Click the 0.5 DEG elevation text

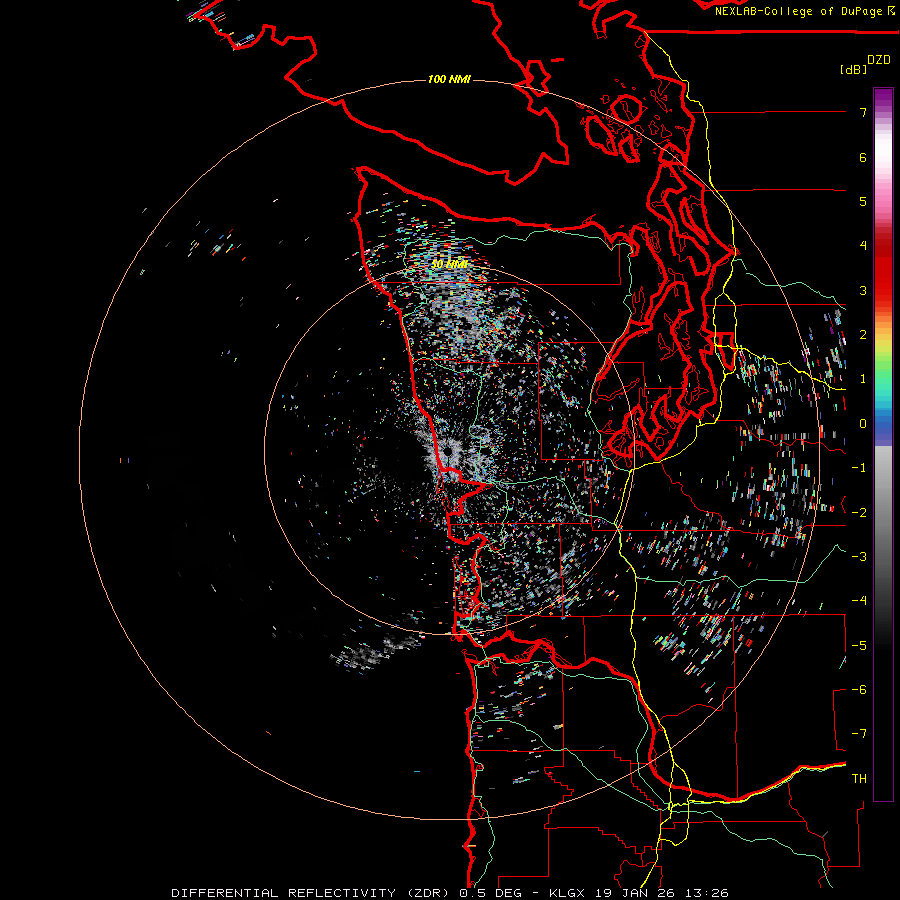pos(491,893)
